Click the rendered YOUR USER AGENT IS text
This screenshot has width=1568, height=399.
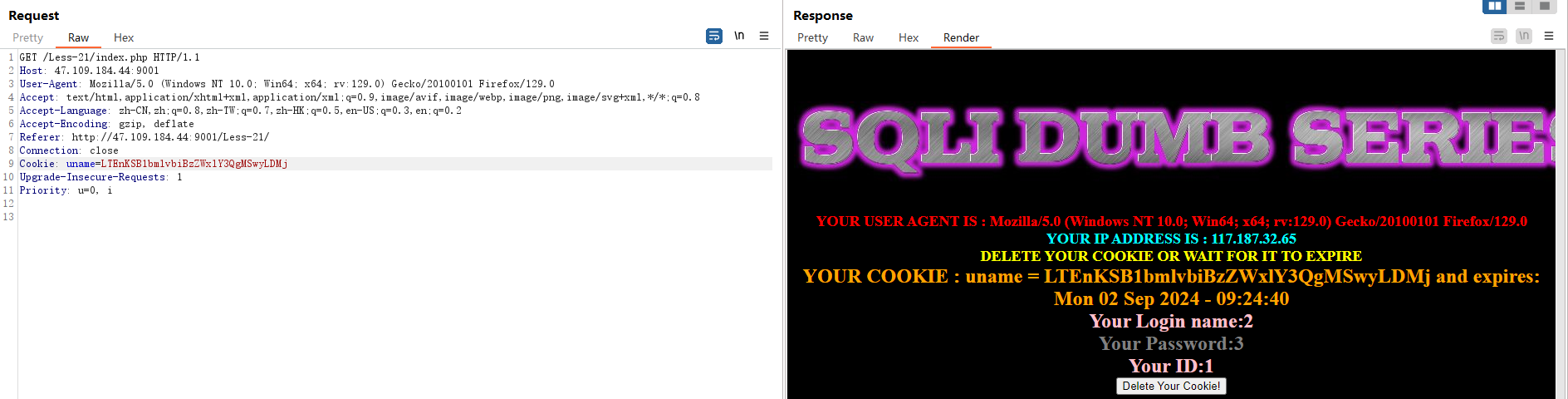coord(1171,221)
